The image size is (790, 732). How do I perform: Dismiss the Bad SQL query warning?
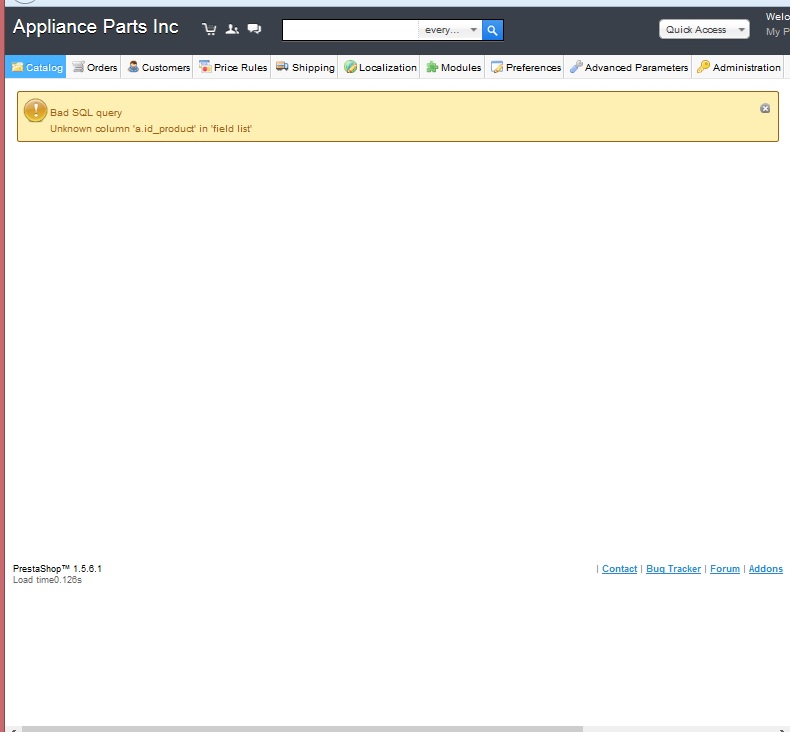pyautogui.click(x=765, y=108)
